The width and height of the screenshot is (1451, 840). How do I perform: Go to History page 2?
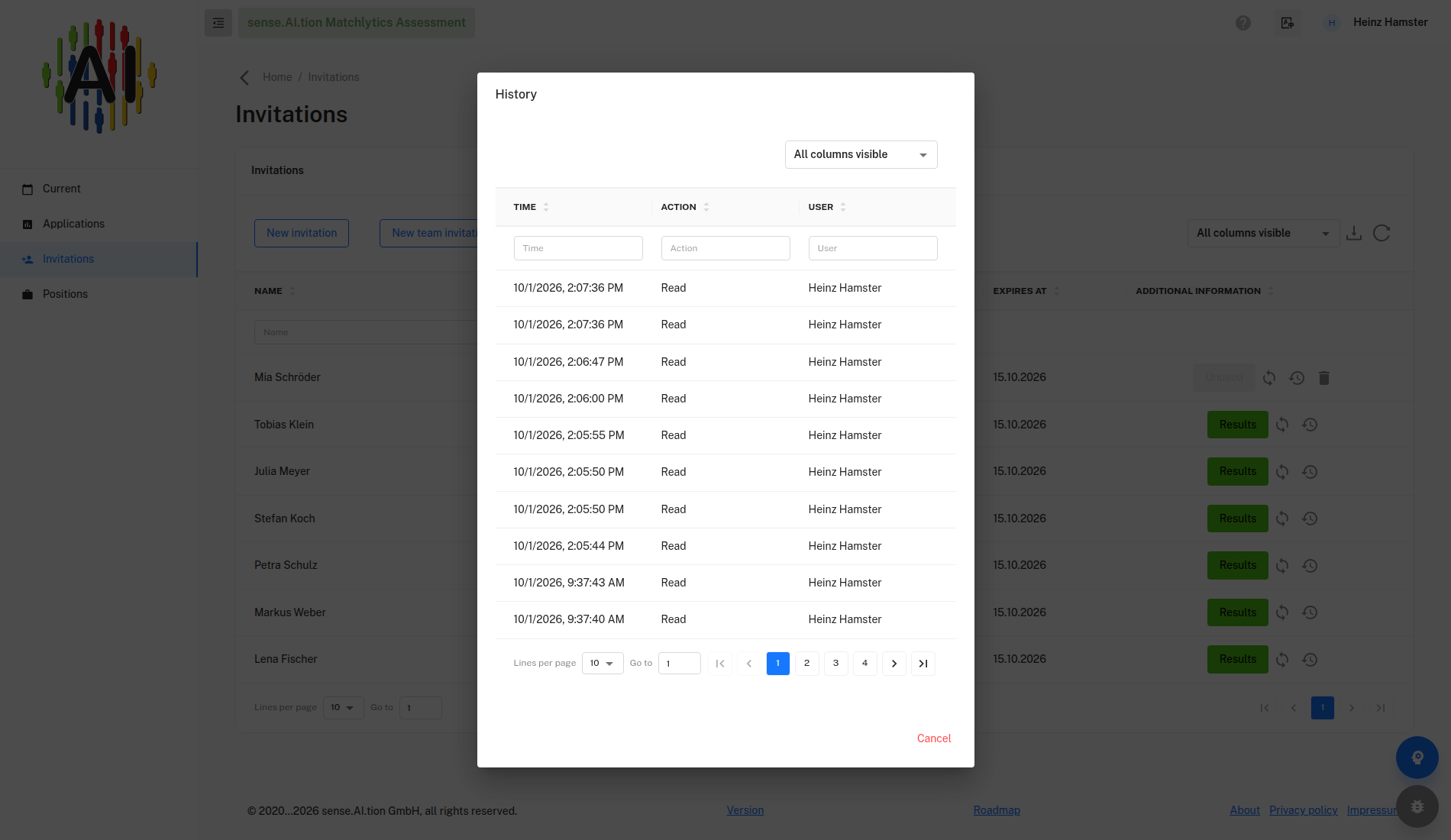pyautogui.click(x=807, y=664)
